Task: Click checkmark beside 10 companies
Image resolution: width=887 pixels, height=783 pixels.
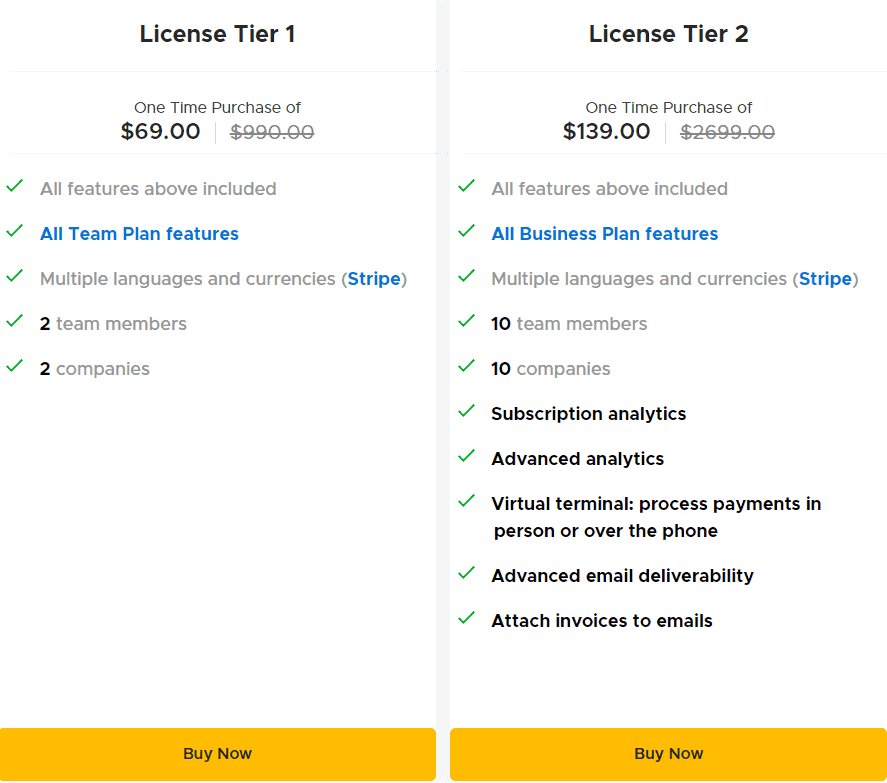Action: tap(466, 367)
